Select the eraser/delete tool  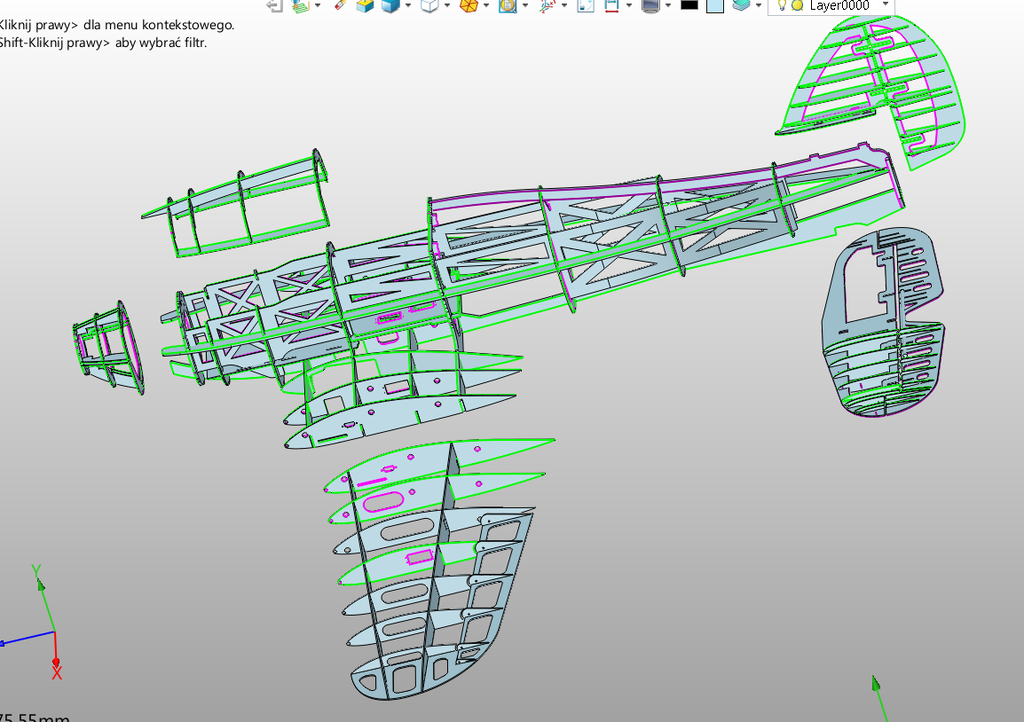click(x=341, y=8)
